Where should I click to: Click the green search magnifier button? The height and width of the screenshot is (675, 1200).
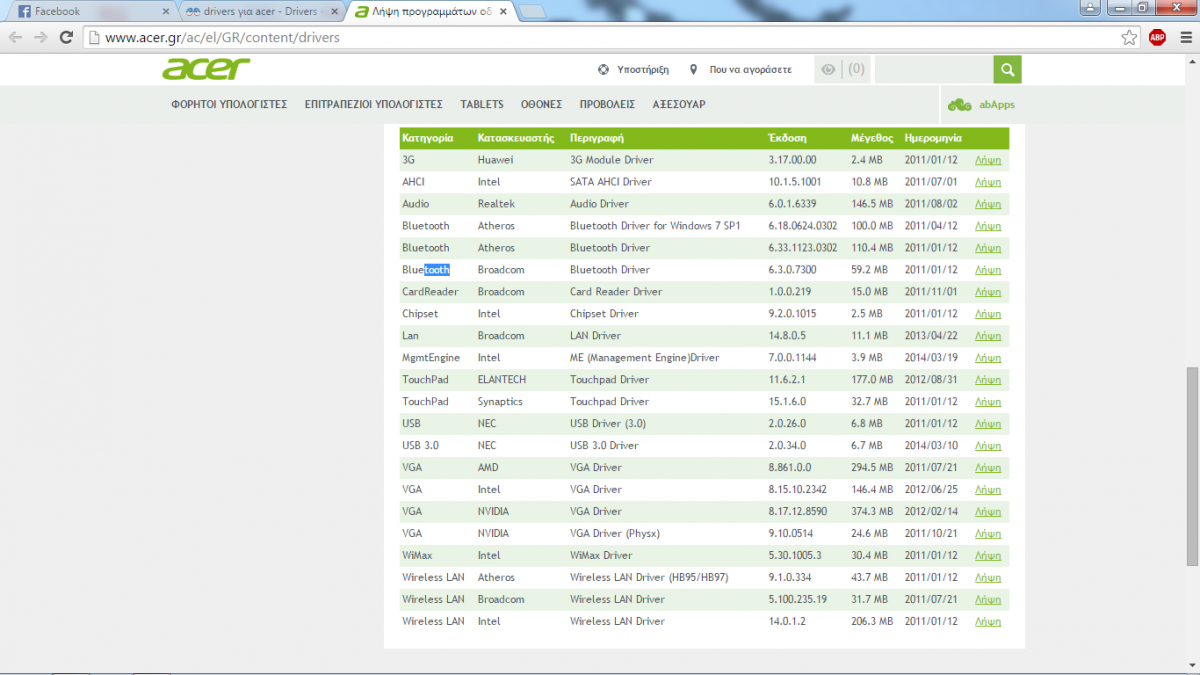coord(1007,69)
